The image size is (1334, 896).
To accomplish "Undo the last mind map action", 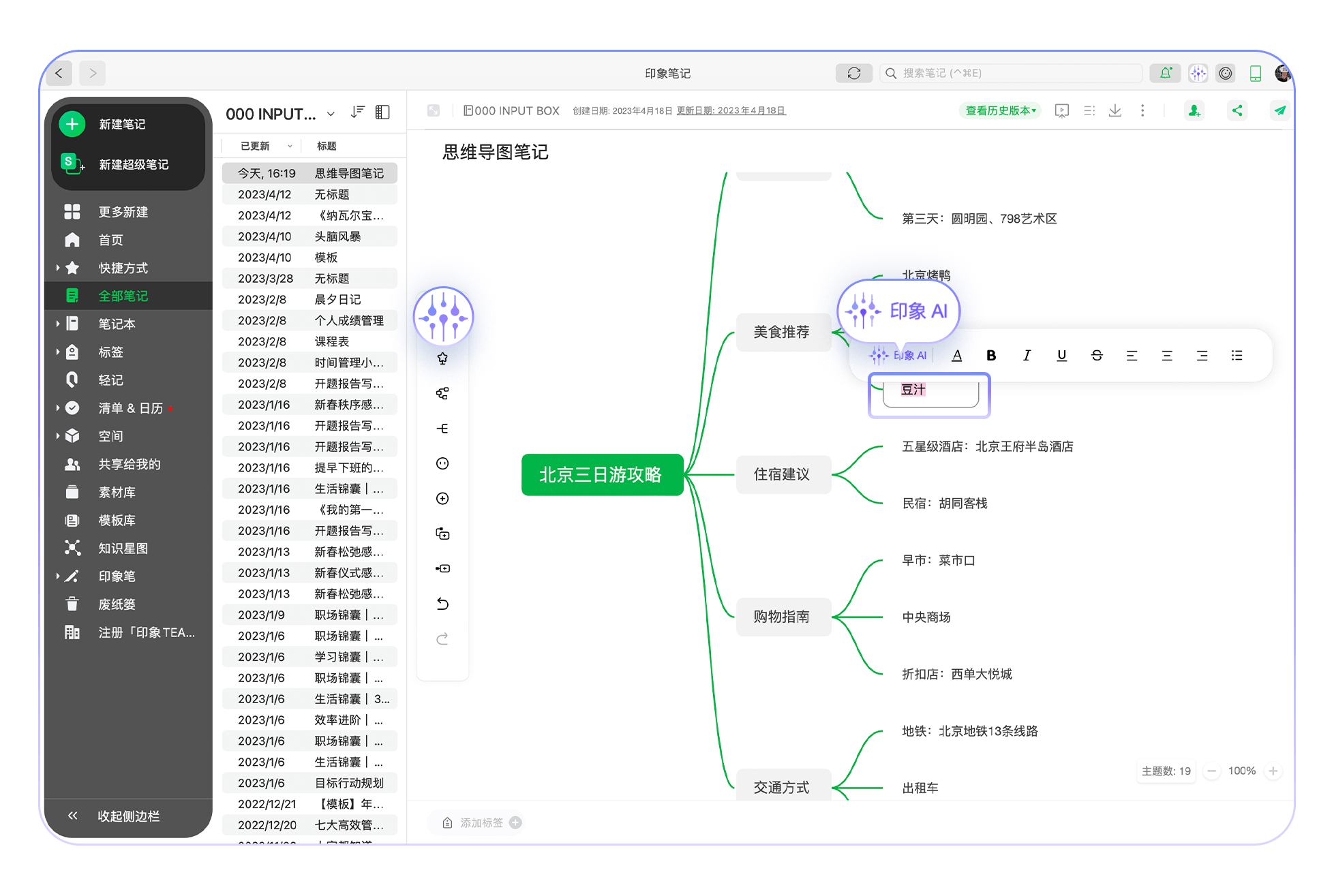I will 442,604.
